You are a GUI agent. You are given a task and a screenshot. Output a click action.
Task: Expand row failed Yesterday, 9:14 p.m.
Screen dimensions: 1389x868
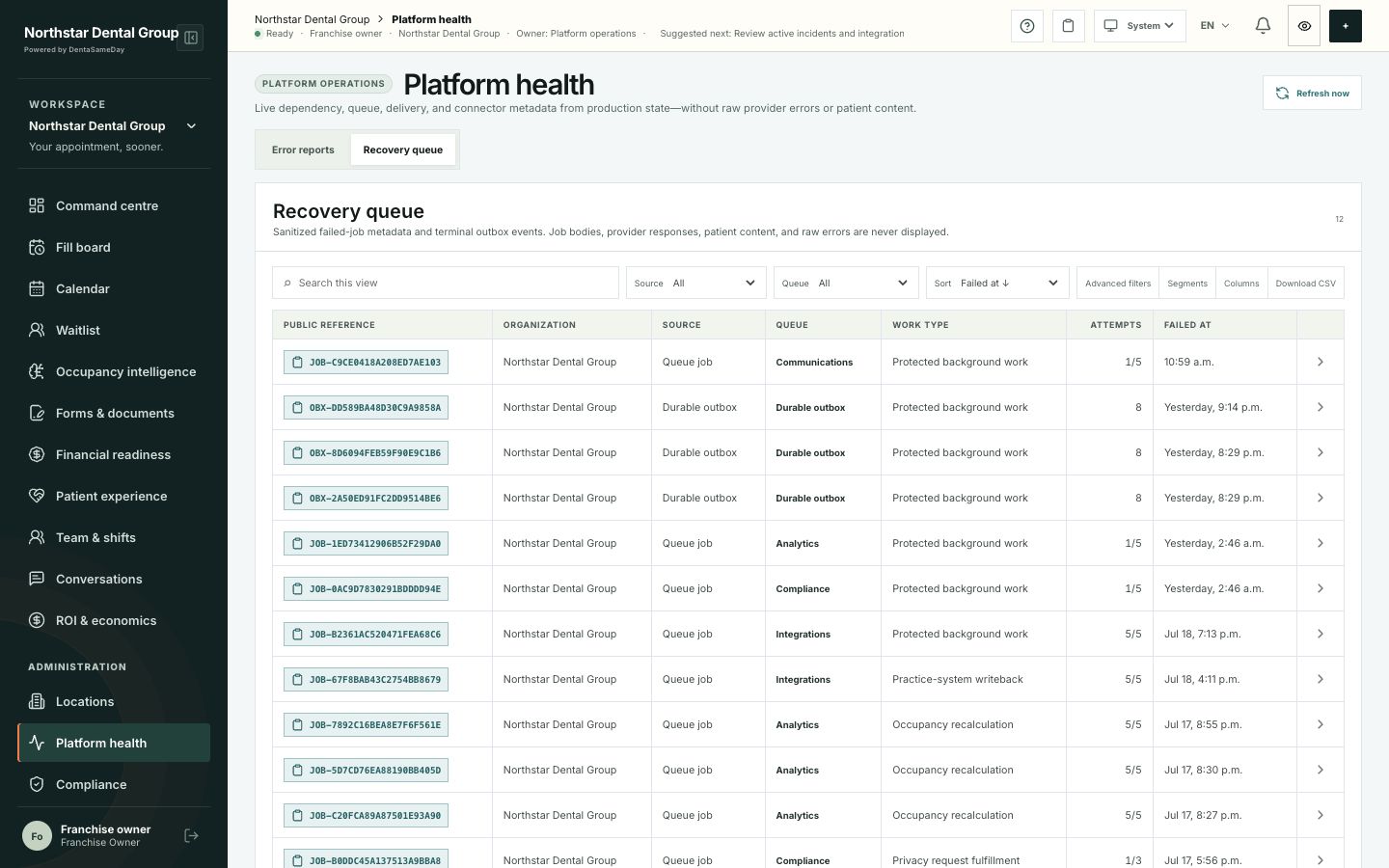(1321, 408)
